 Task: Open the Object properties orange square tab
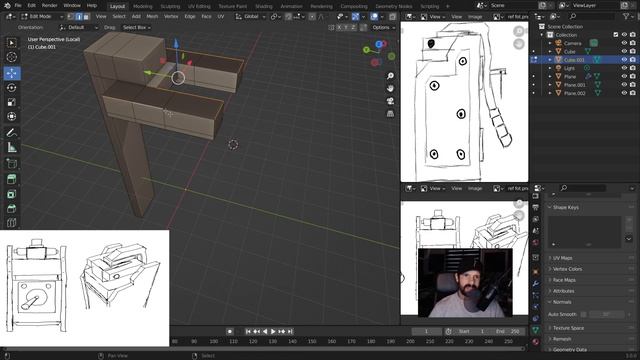click(x=536, y=271)
